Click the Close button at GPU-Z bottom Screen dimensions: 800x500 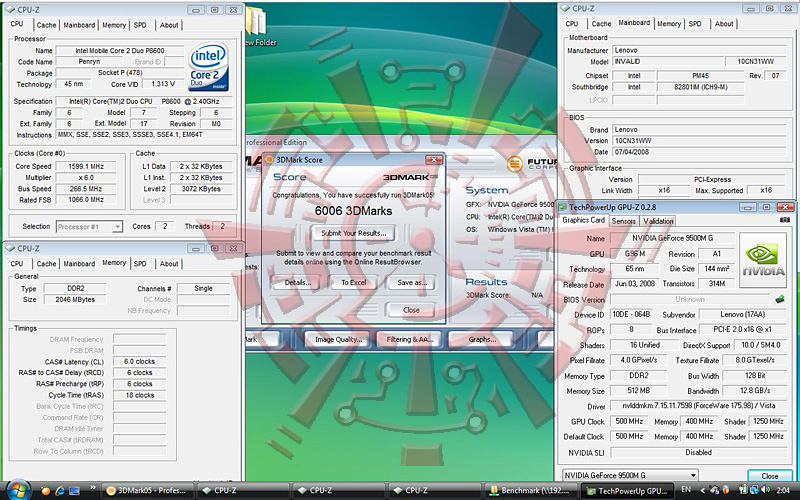pos(770,476)
